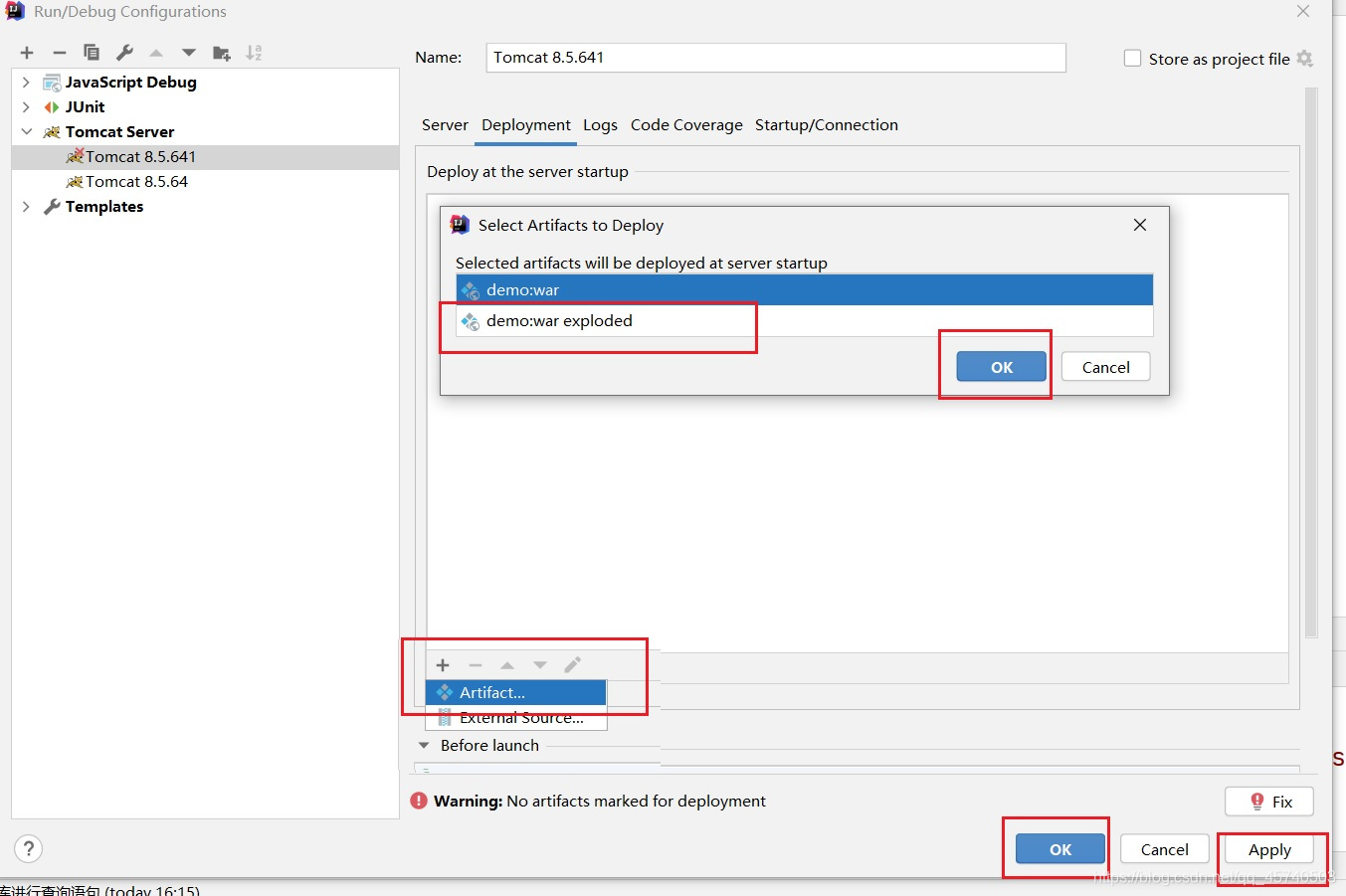
Task: Close Run/Debug Configurations window
Action: pos(1303,11)
